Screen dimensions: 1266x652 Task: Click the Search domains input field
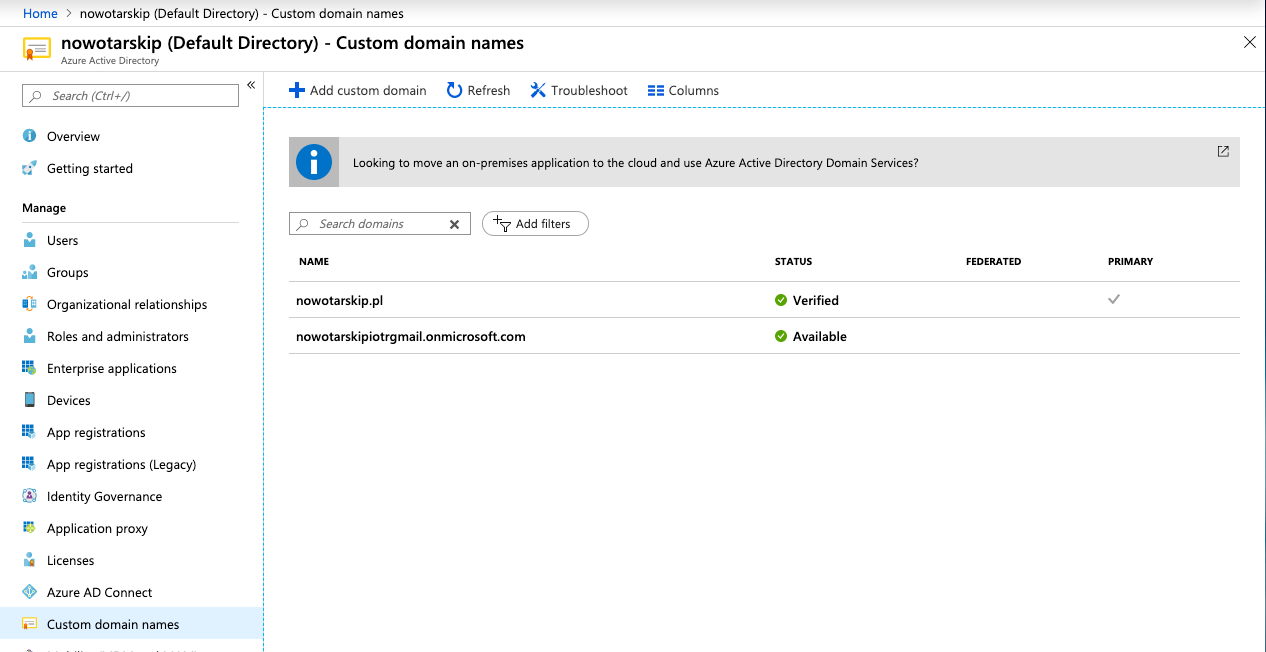click(x=375, y=224)
